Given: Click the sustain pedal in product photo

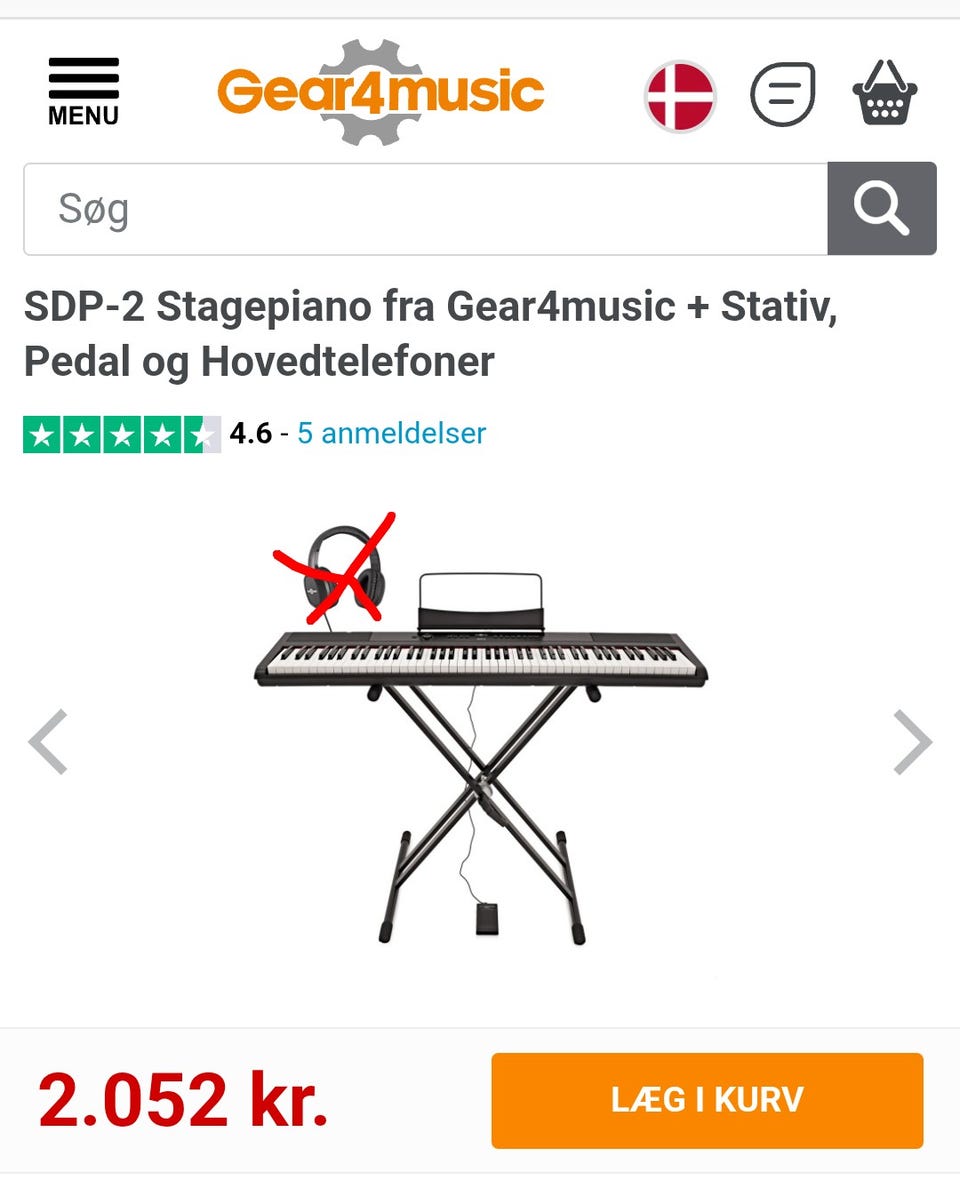Looking at the screenshot, I should (x=487, y=918).
